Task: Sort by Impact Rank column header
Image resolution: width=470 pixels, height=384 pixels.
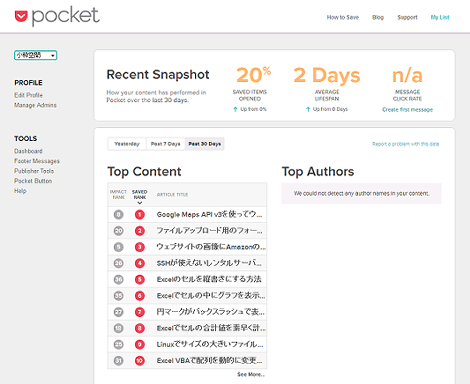Action: point(118,194)
